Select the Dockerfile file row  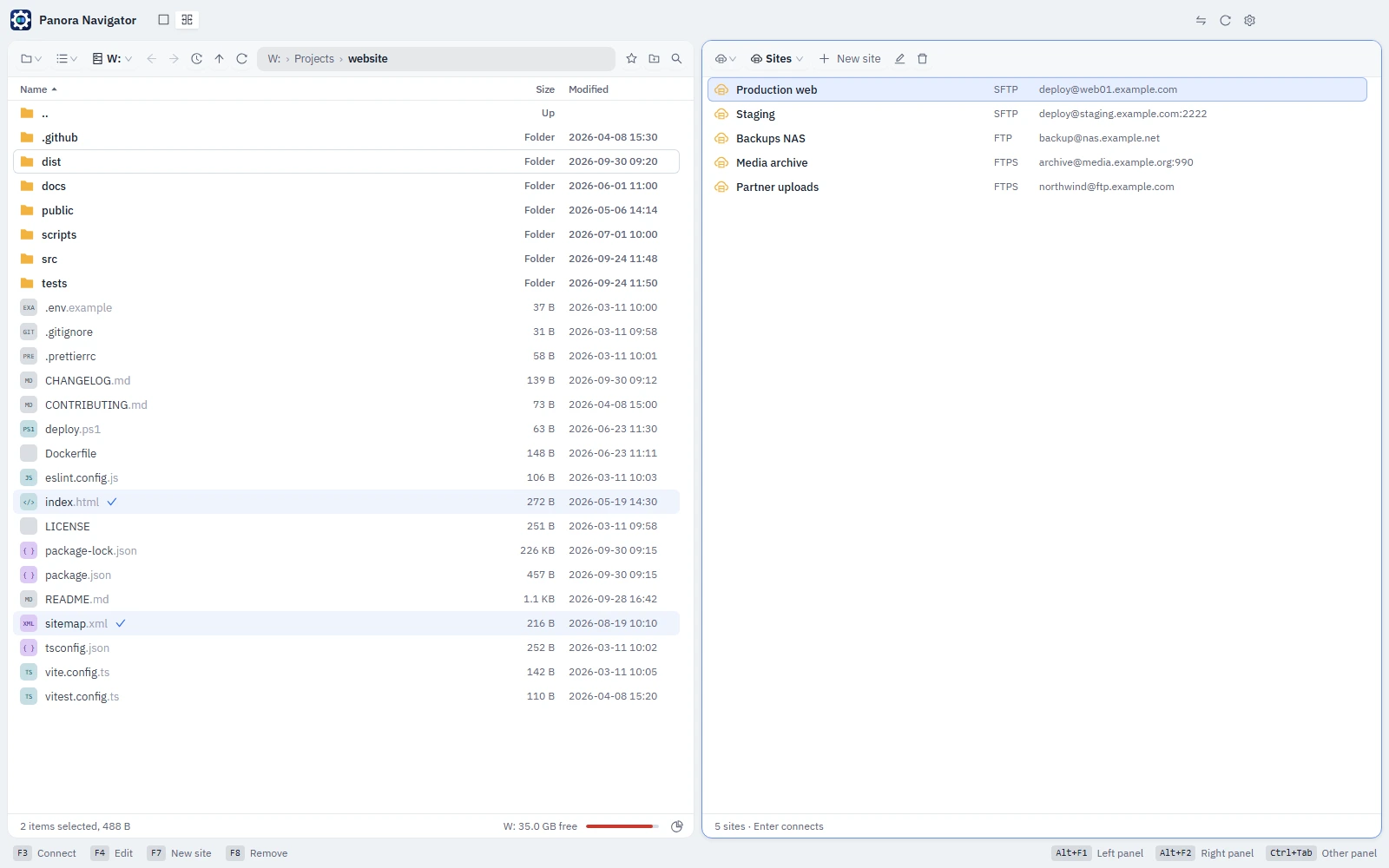346,453
